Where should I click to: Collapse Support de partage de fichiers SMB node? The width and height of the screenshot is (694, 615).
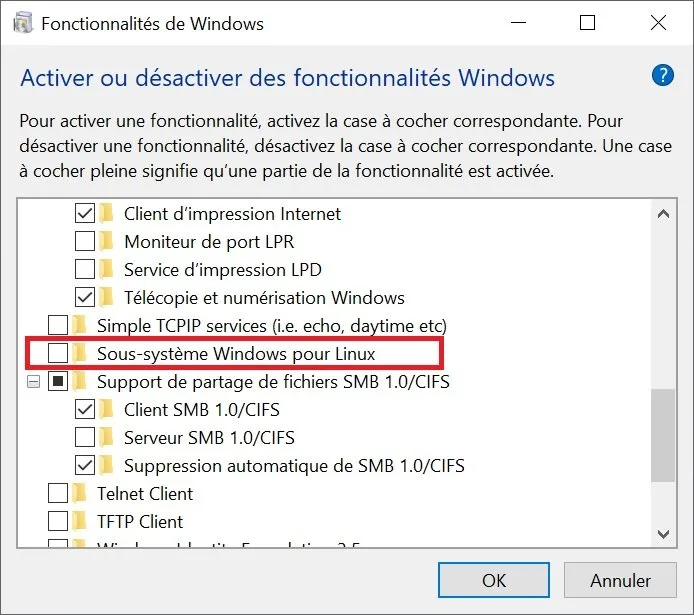[33, 381]
